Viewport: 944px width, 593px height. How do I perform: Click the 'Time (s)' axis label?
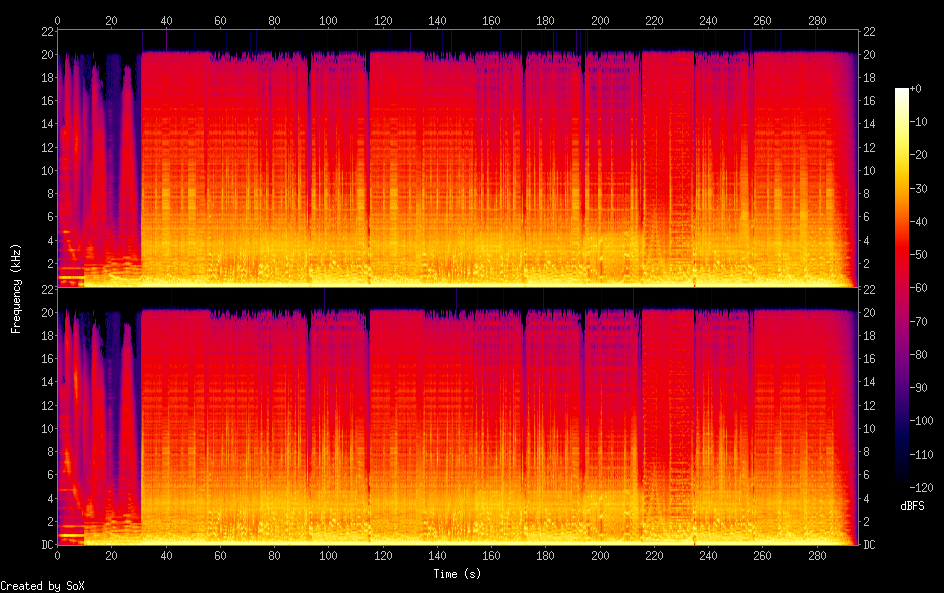(x=459, y=574)
